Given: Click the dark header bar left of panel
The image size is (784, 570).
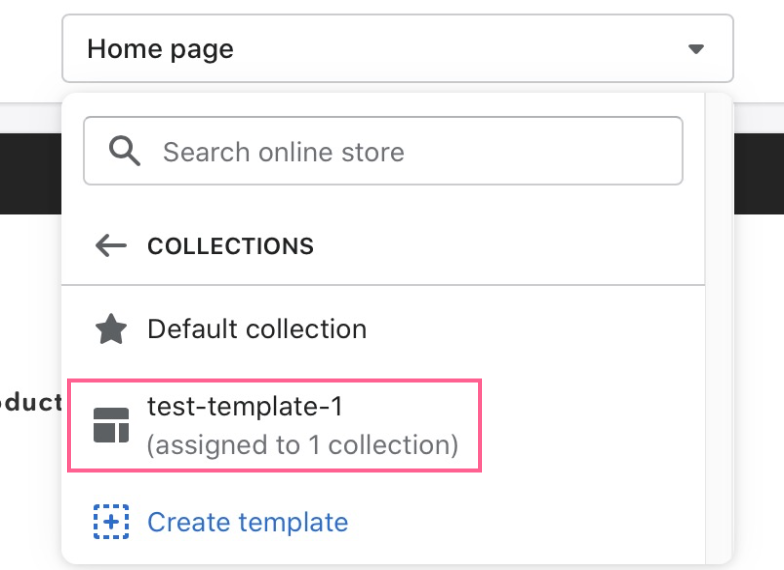Looking at the screenshot, I should tap(30, 174).
